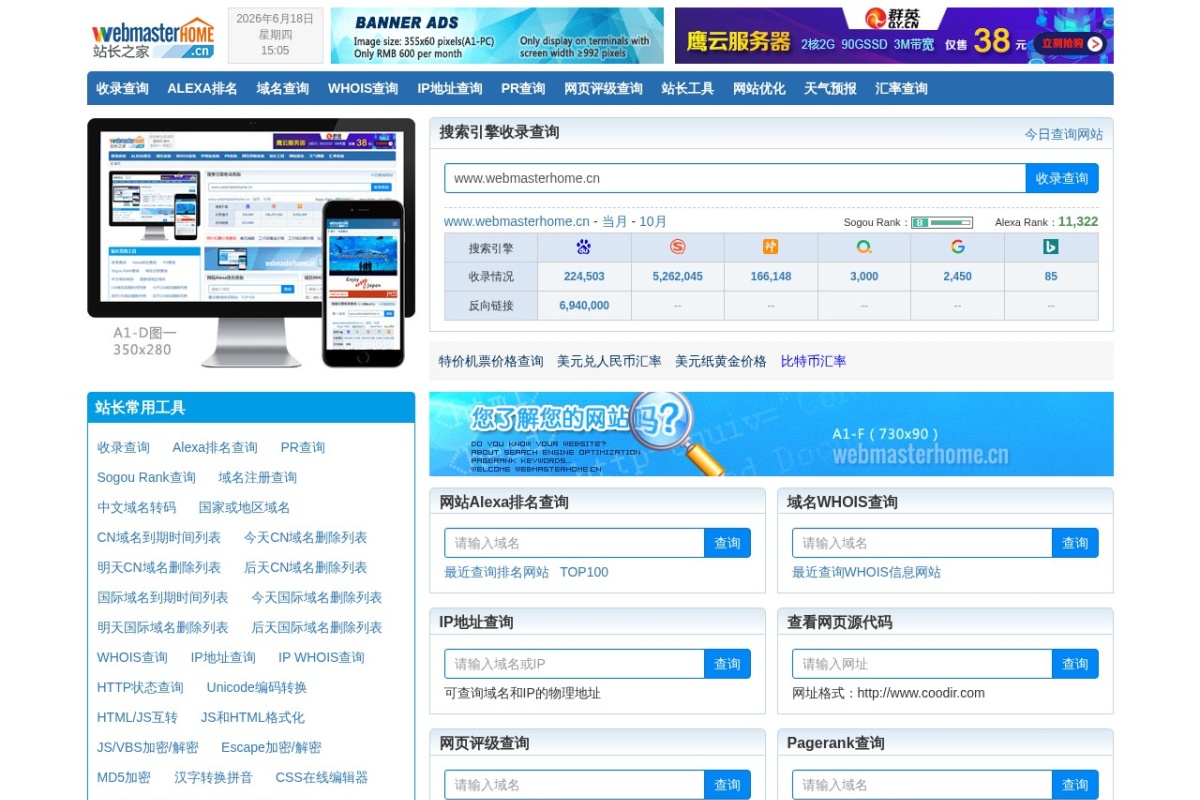Select the 10月 link

pyautogui.click(x=653, y=221)
